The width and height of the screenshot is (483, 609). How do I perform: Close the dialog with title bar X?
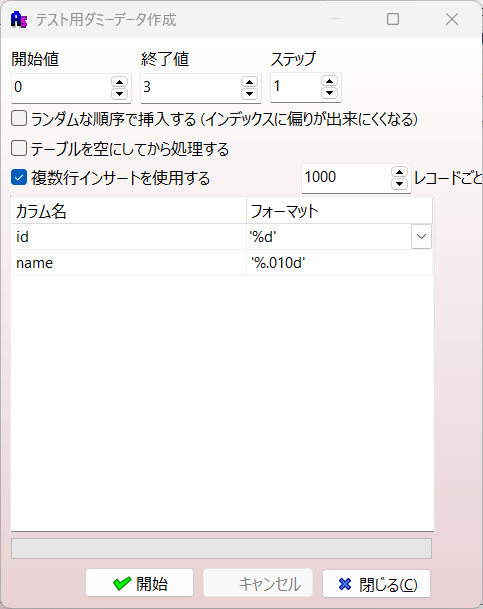pyautogui.click(x=452, y=19)
